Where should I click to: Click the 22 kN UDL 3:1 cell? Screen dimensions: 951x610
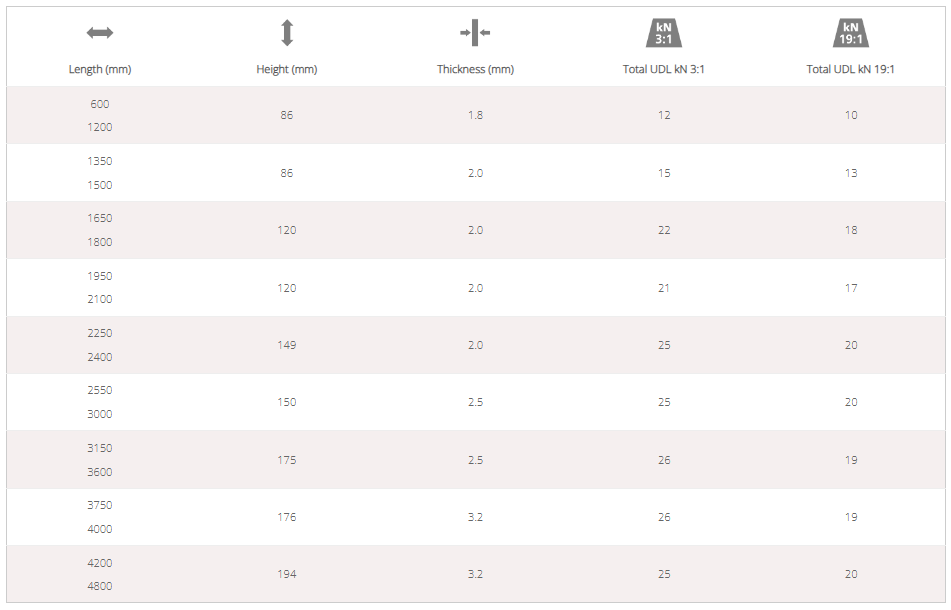pyautogui.click(x=664, y=230)
